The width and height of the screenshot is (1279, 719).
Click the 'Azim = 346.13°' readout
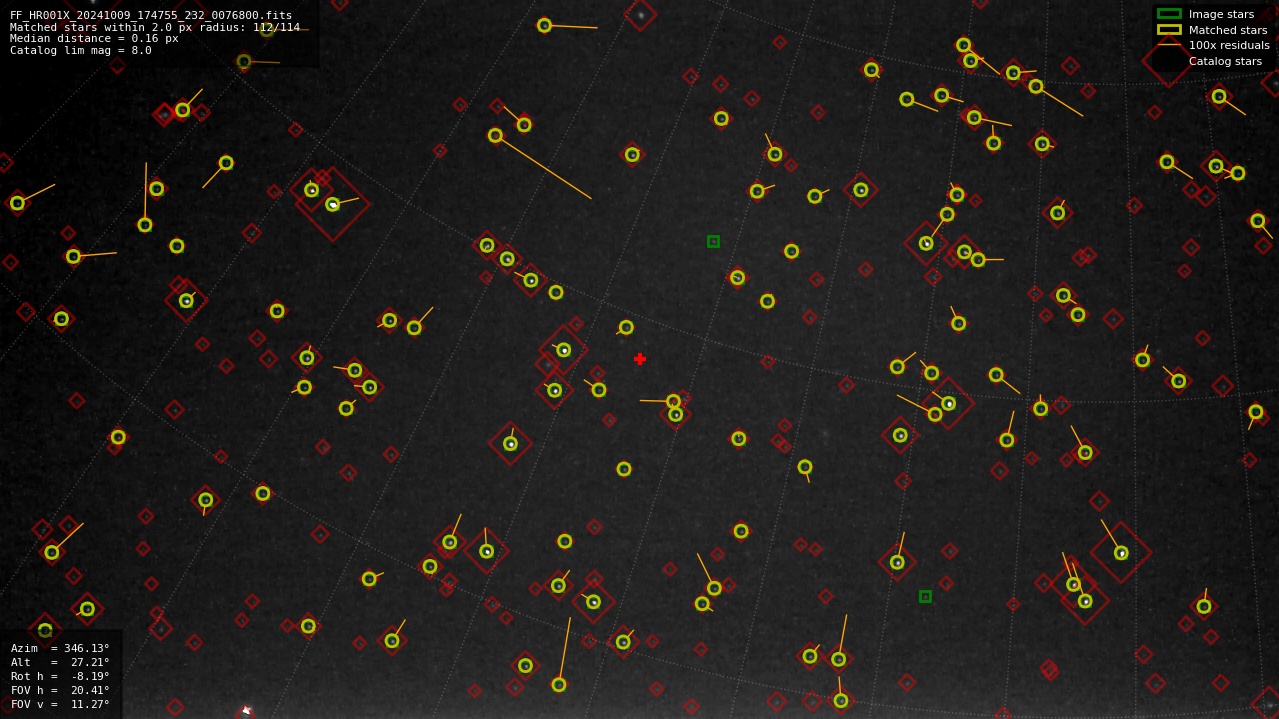coord(60,648)
